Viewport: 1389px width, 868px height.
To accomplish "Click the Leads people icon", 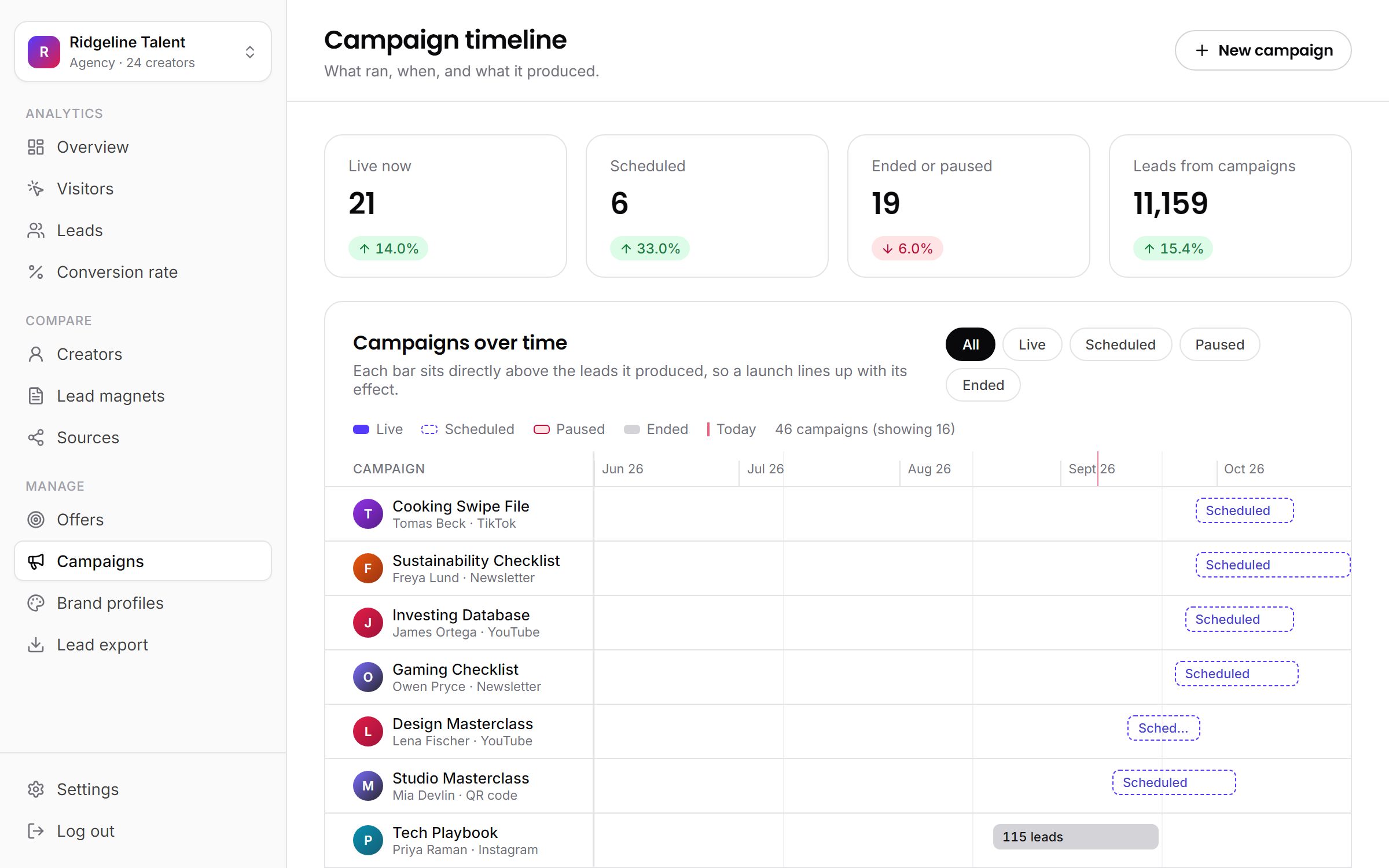I will [36, 230].
